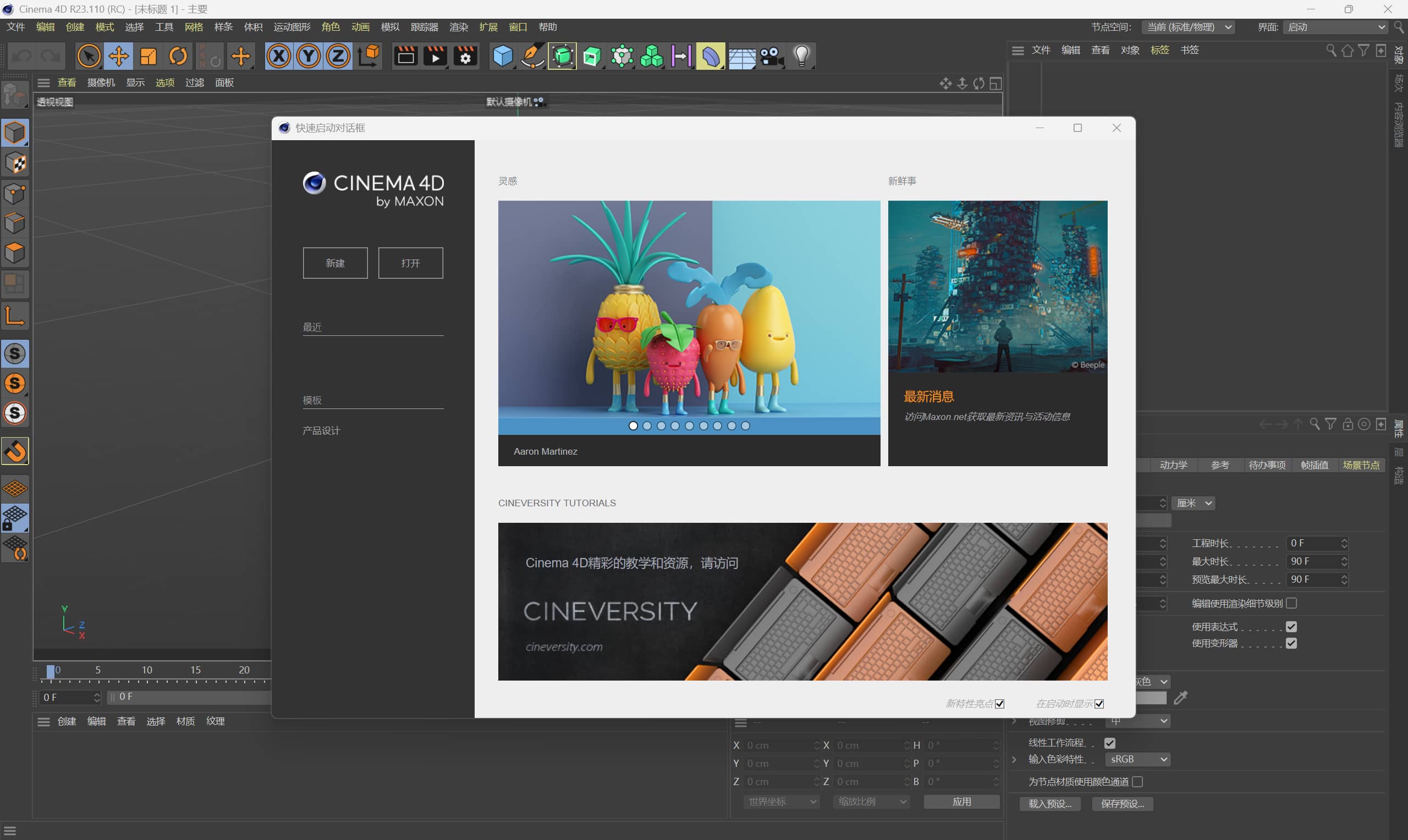The height and width of the screenshot is (840, 1408).
Task: Toggle the Z axis lock
Action: (338, 56)
